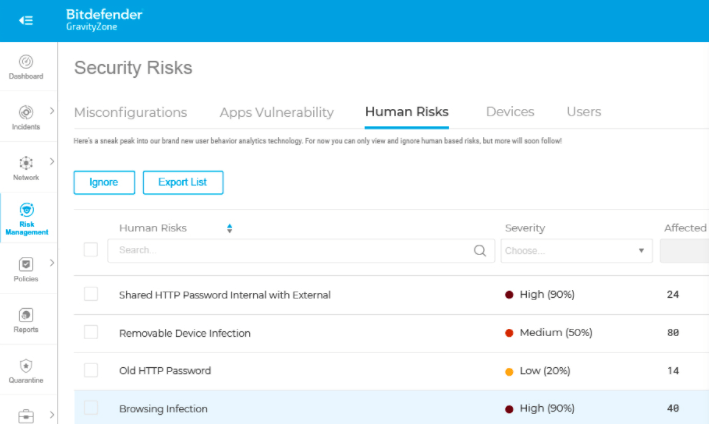Open the Quarantine sidebar icon
Image resolution: width=709 pixels, height=424 pixels.
[x=26, y=366]
